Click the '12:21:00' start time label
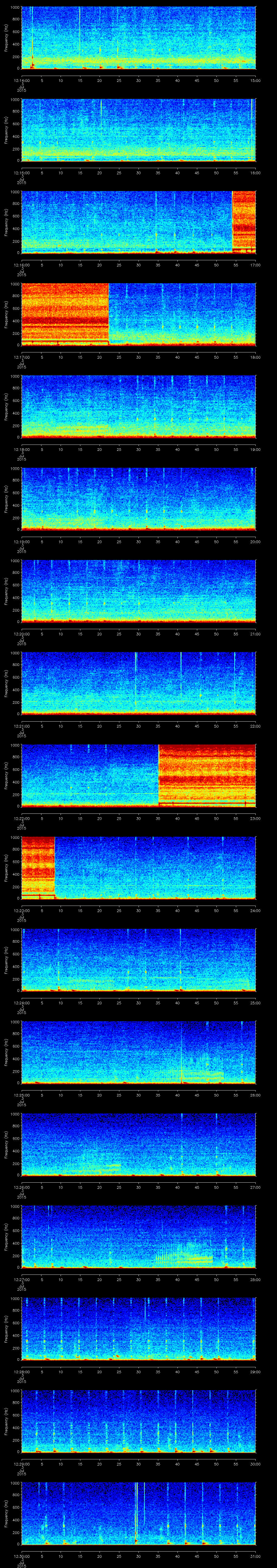The image size is (277, 1568). pyautogui.click(x=21, y=726)
